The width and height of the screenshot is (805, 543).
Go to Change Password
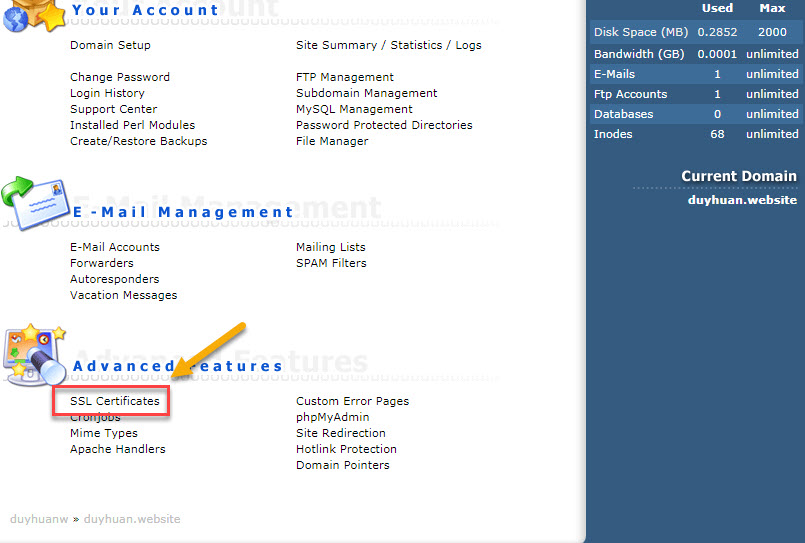(x=119, y=77)
